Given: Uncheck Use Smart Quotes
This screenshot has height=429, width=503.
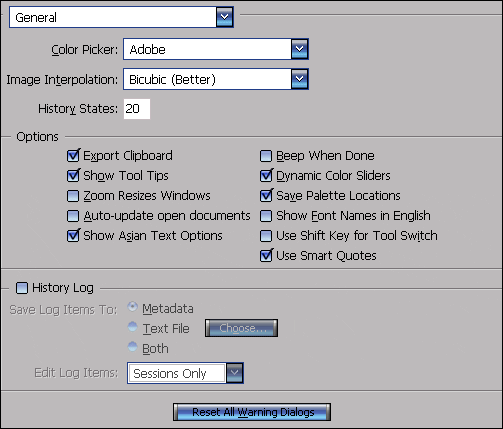Looking at the screenshot, I should coord(266,256).
